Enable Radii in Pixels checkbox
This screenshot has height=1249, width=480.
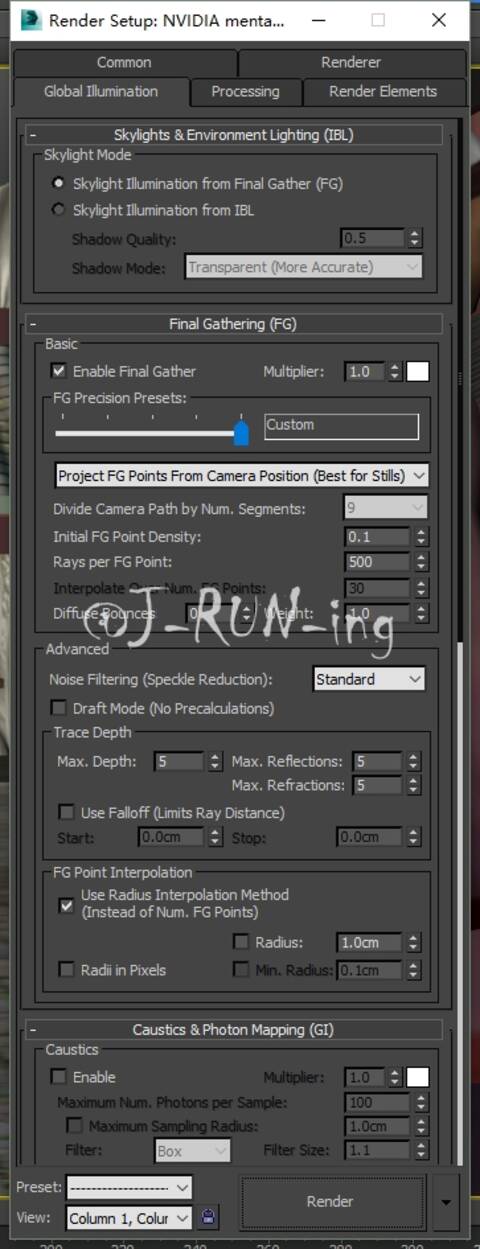point(67,970)
